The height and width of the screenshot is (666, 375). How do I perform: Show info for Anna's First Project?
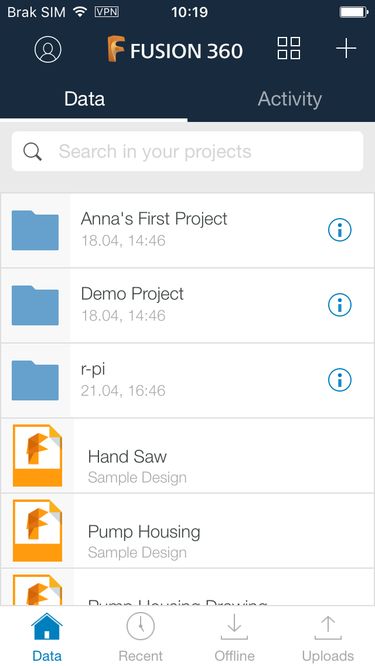pyautogui.click(x=340, y=230)
